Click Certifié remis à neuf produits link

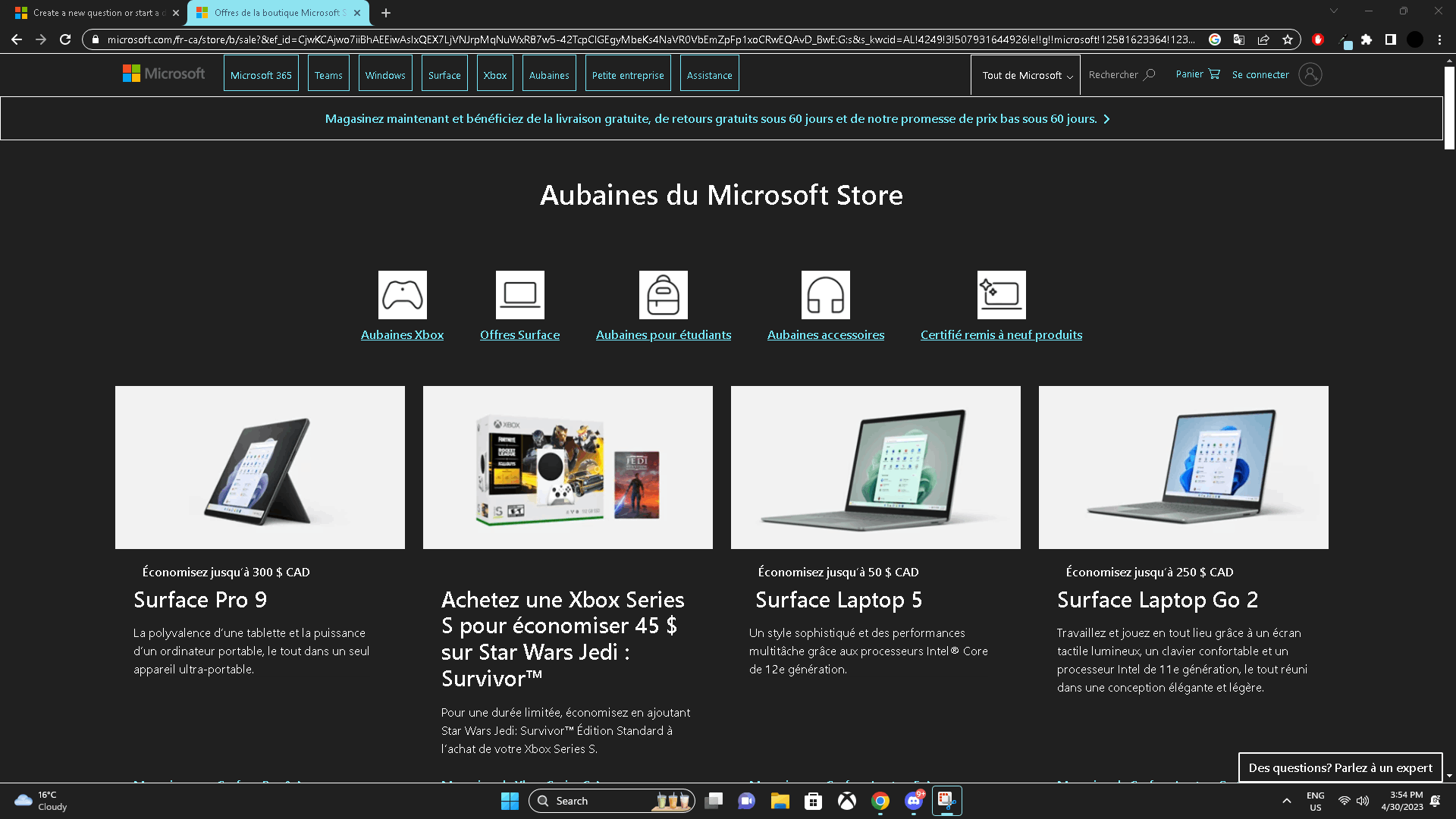click(1001, 335)
